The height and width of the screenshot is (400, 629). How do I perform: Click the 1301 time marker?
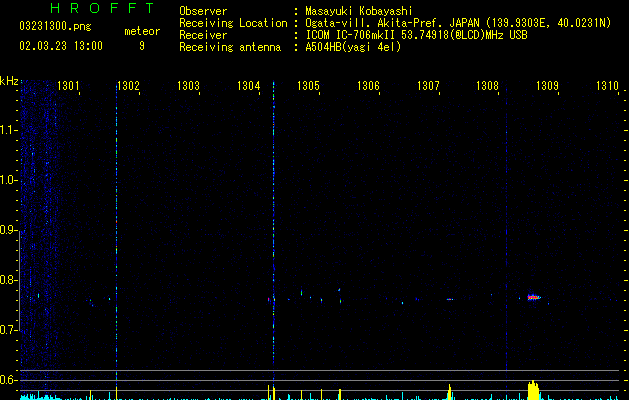[68, 86]
